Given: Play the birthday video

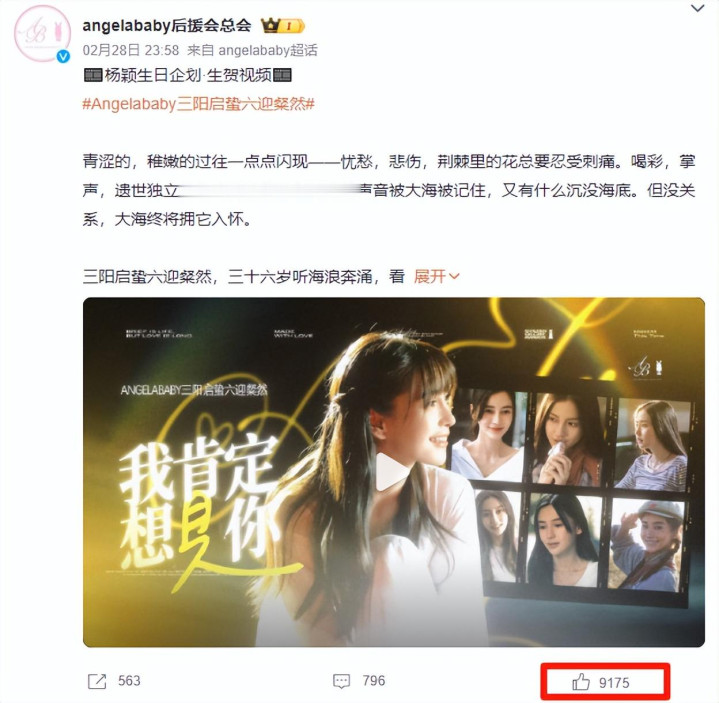Looking at the screenshot, I should pos(393,471).
